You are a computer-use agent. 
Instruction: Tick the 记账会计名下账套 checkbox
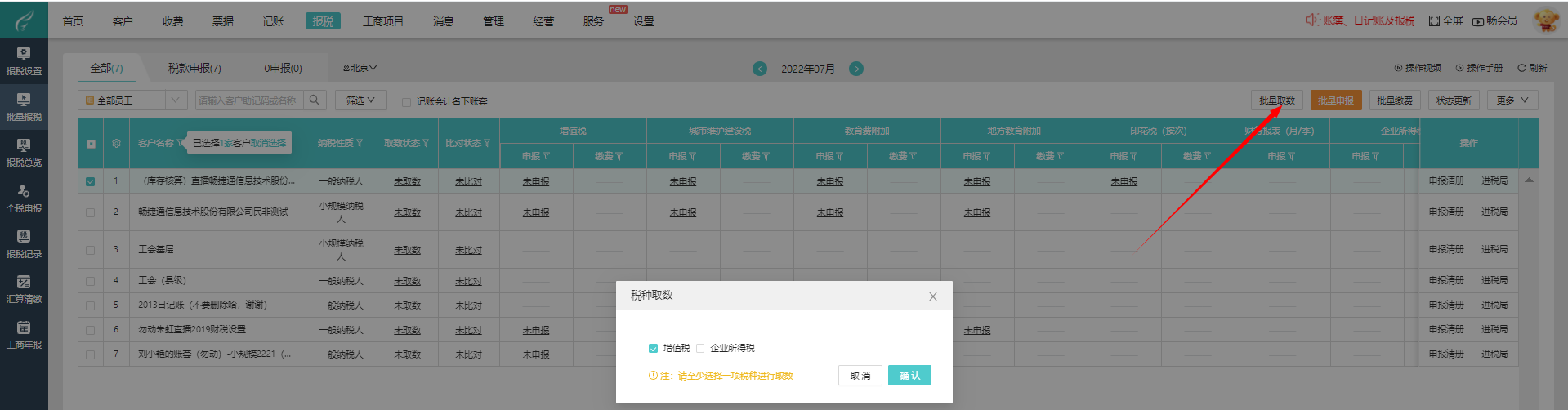click(406, 102)
